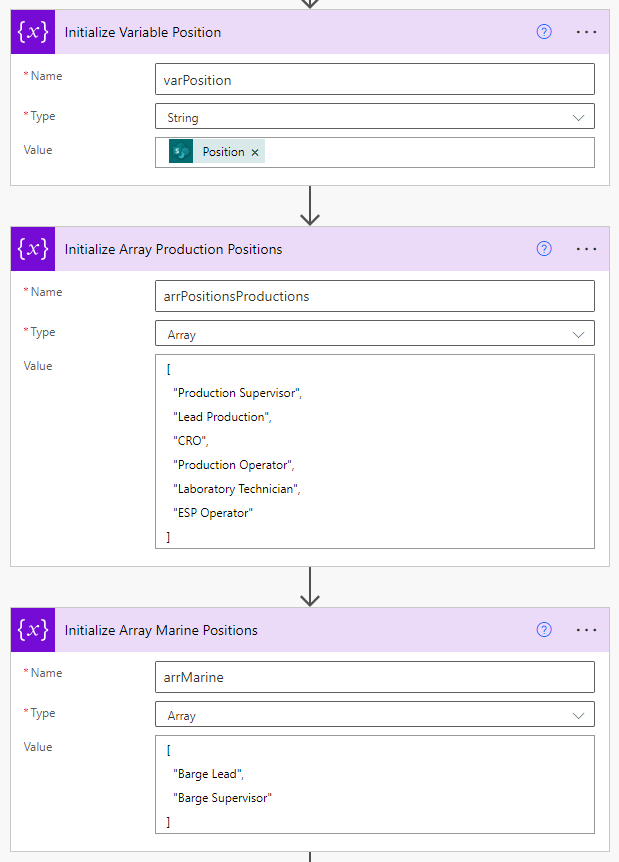Click the {x} icon on Initialize Array Marine Positions

[x=31, y=629]
